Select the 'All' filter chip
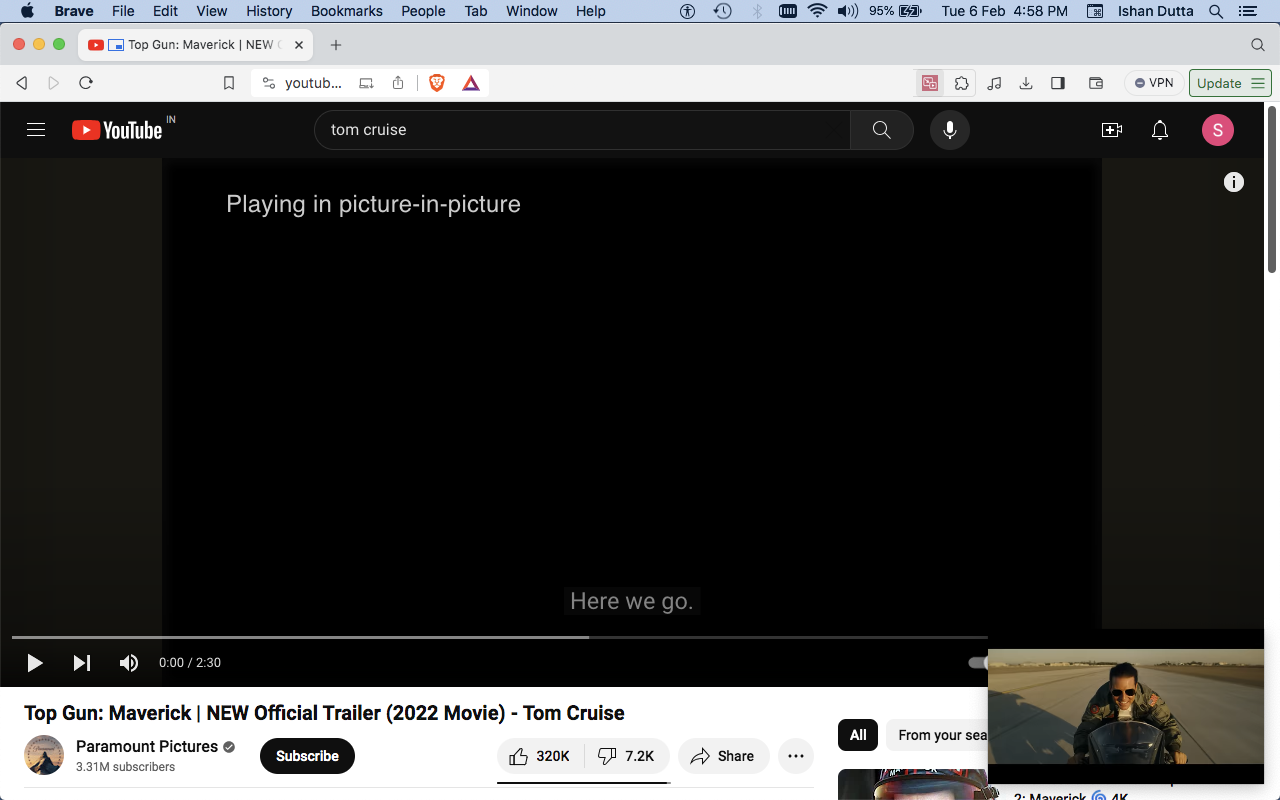Screen dimensions: 1280x800 click(858, 735)
